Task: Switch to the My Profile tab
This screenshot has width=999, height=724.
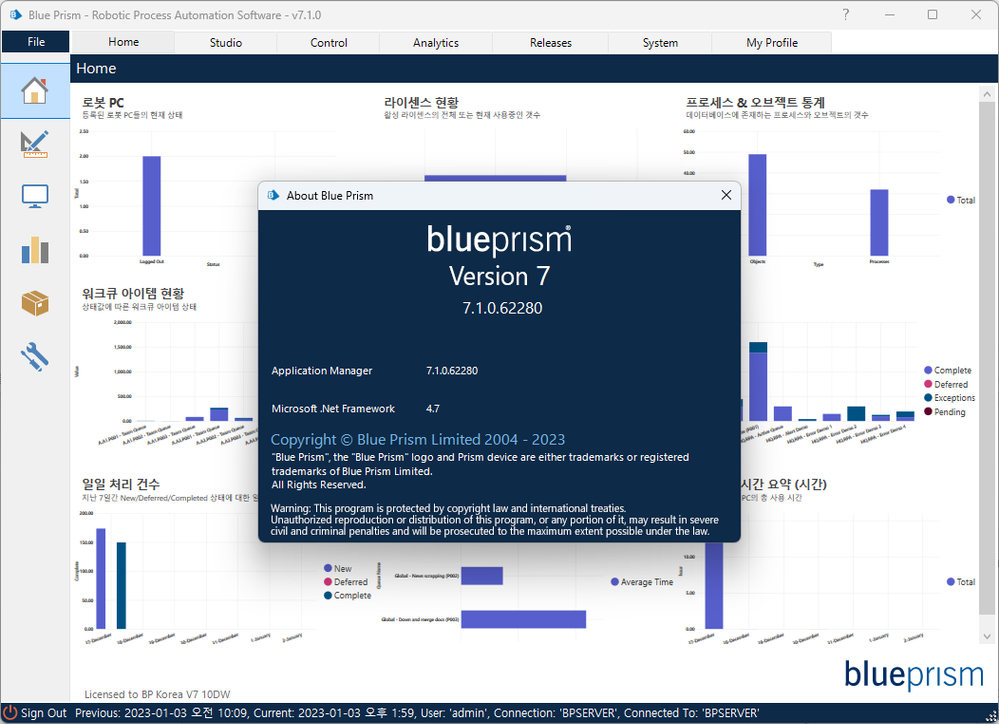Action: point(772,43)
